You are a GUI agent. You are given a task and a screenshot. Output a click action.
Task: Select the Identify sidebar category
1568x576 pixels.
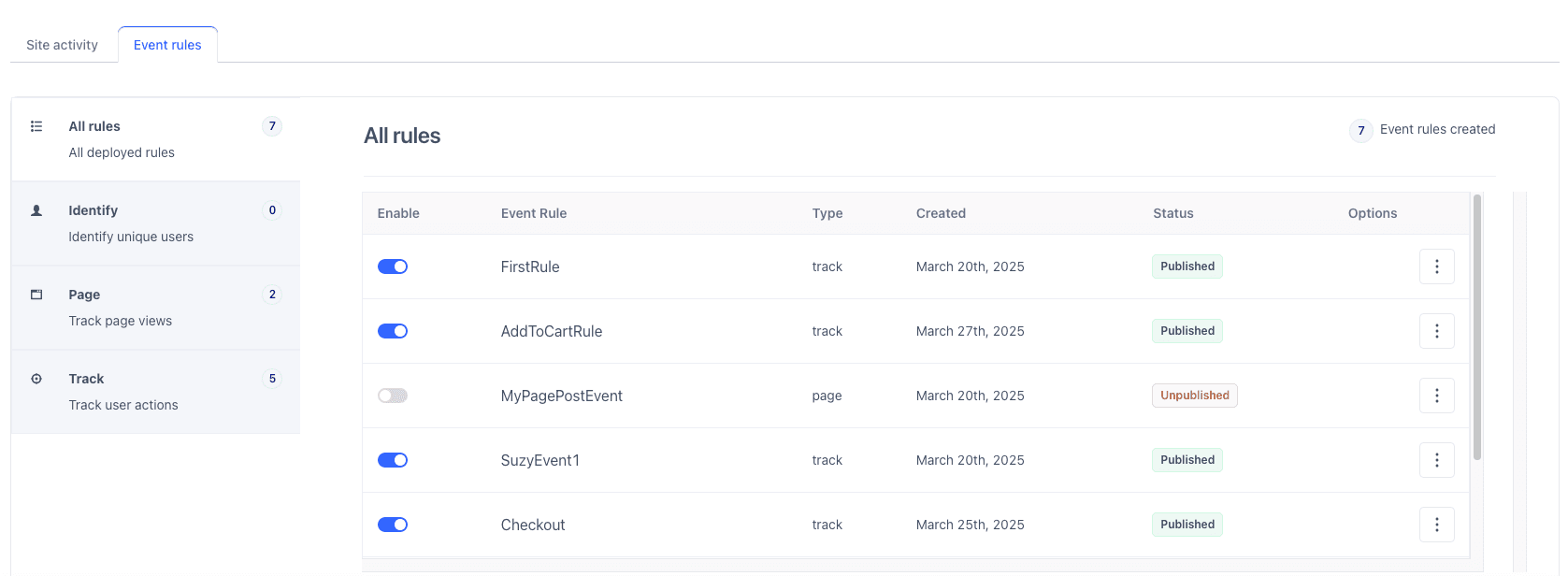[x=155, y=223]
